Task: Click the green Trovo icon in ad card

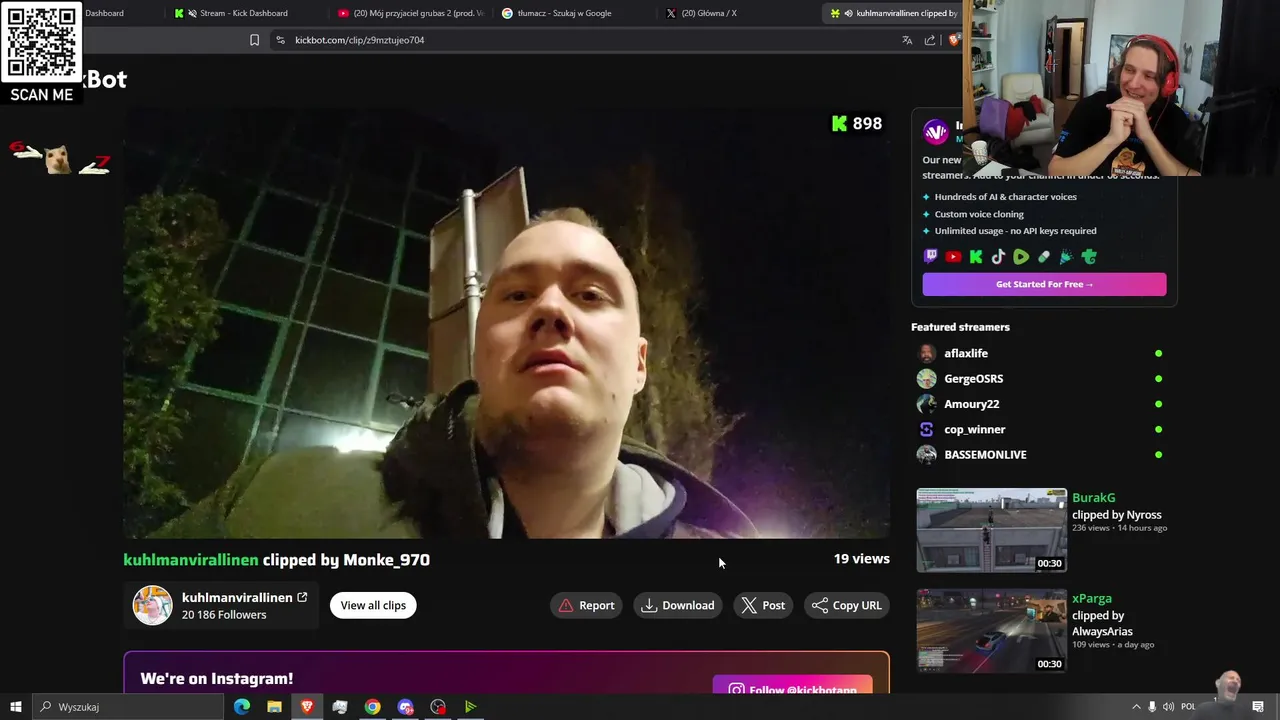Action: [x=1089, y=257]
